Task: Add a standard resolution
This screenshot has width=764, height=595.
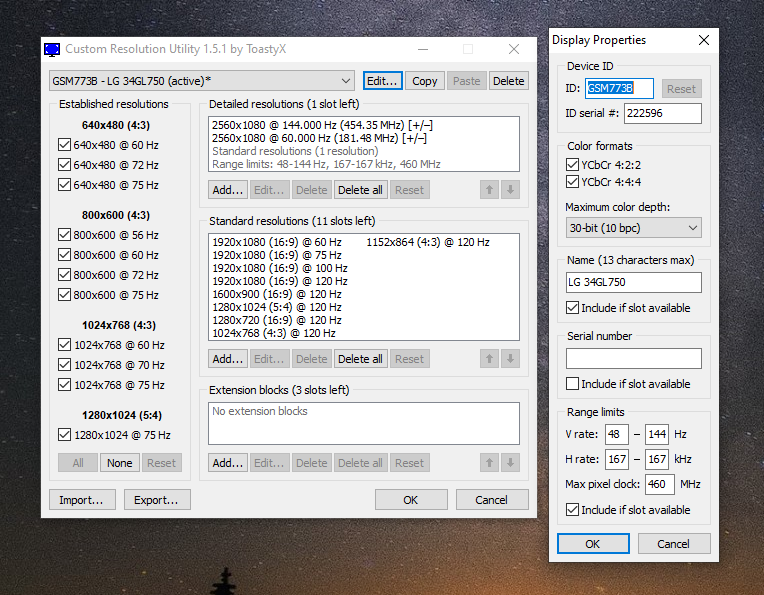Action: pyautogui.click(x=228, y=359)
